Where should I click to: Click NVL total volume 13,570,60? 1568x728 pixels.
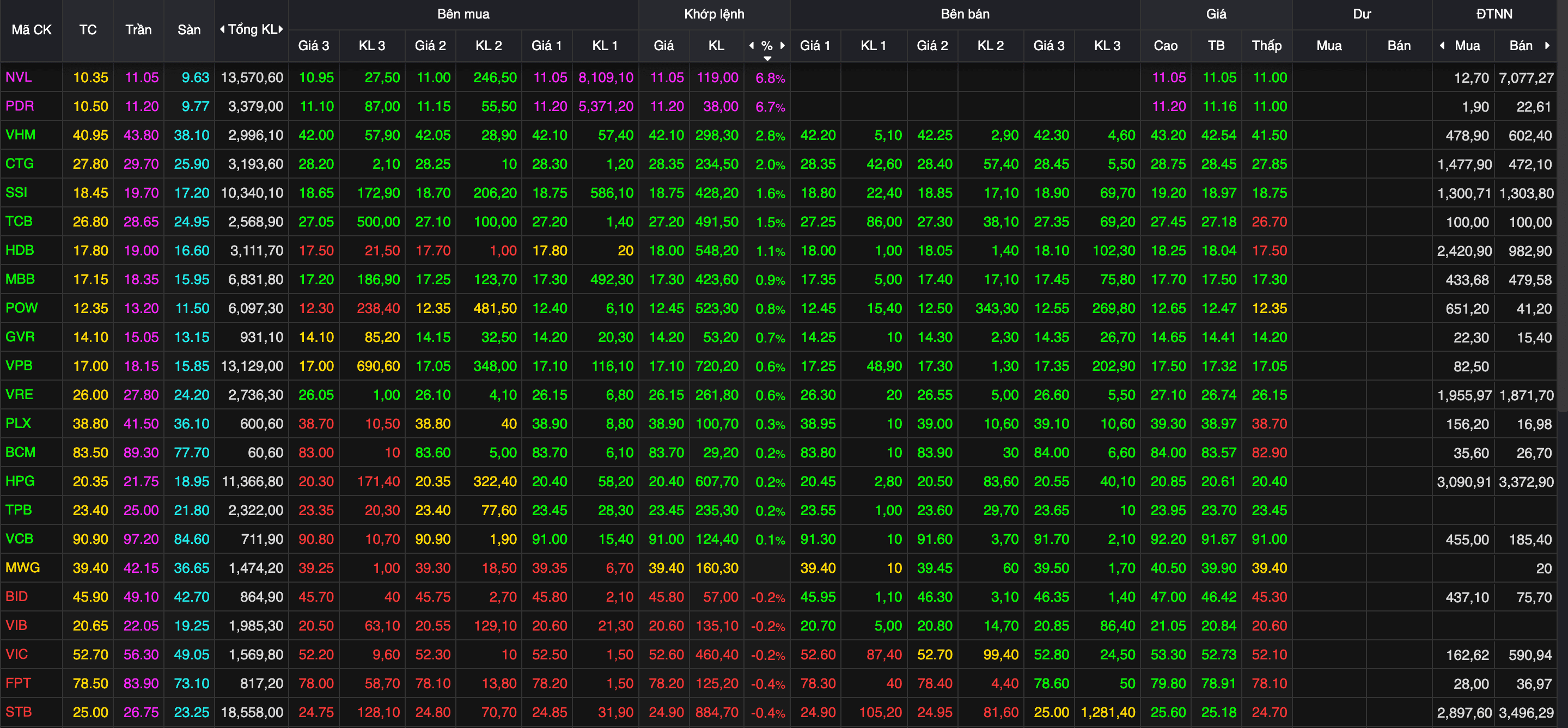point(252,77)
